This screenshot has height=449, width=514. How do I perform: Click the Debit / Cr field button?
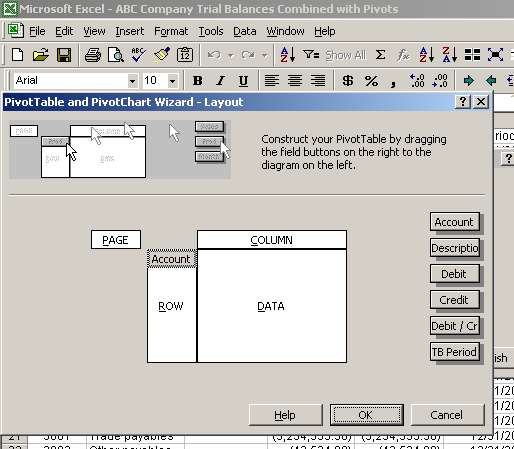tap(455, 326)
